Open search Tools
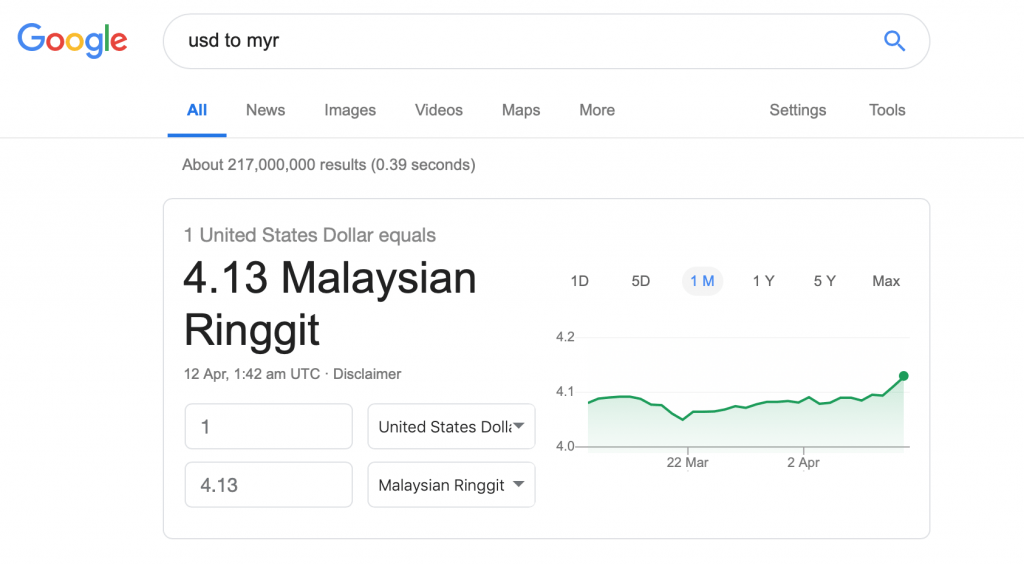Viewport: 1024px width, 566px height. [x=887, y=110]
